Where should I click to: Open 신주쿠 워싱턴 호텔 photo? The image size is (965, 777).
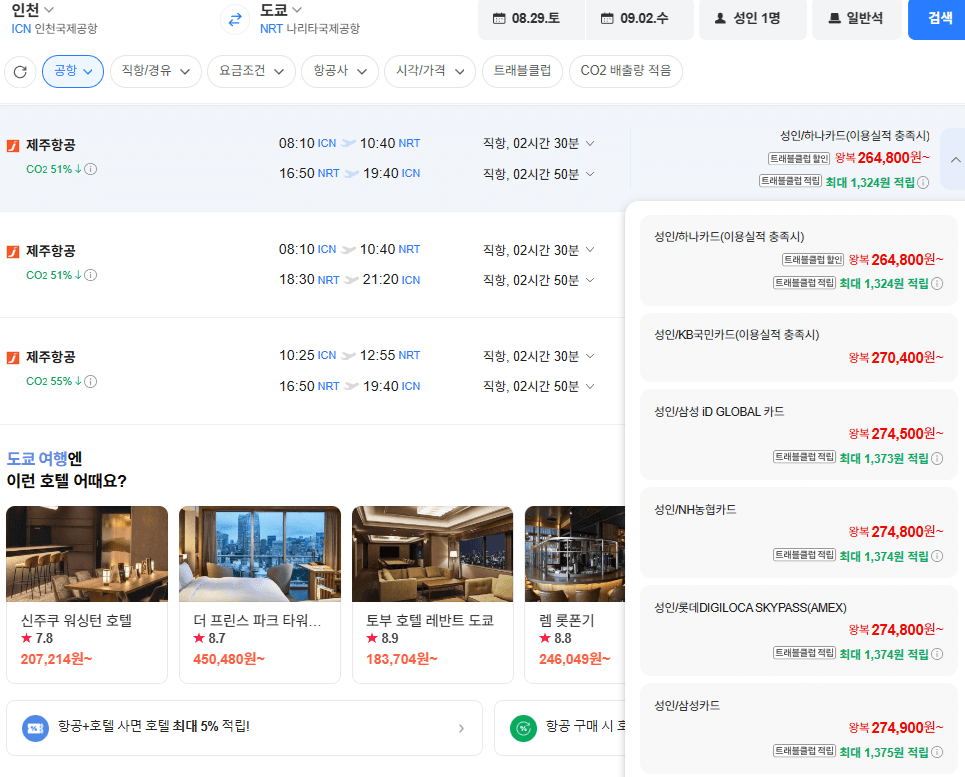point(87,554)
